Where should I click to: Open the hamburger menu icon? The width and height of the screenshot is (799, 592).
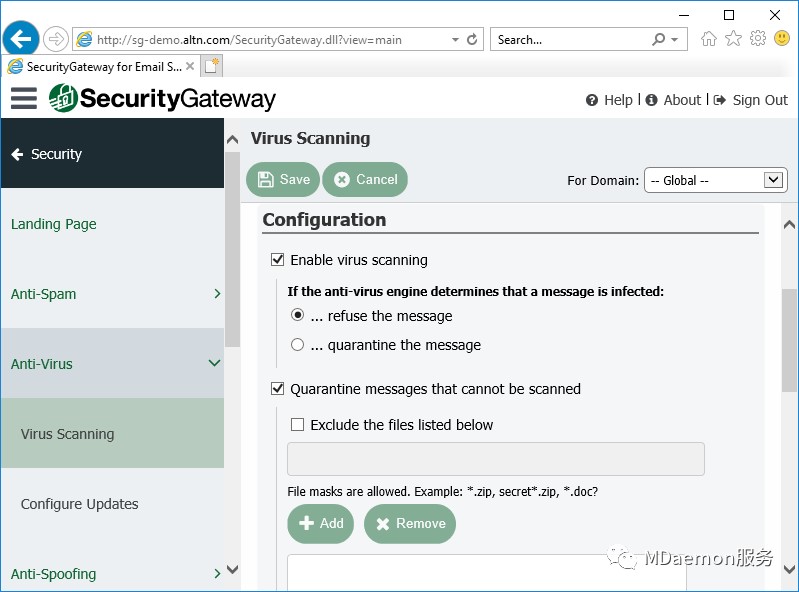point(24,98)
